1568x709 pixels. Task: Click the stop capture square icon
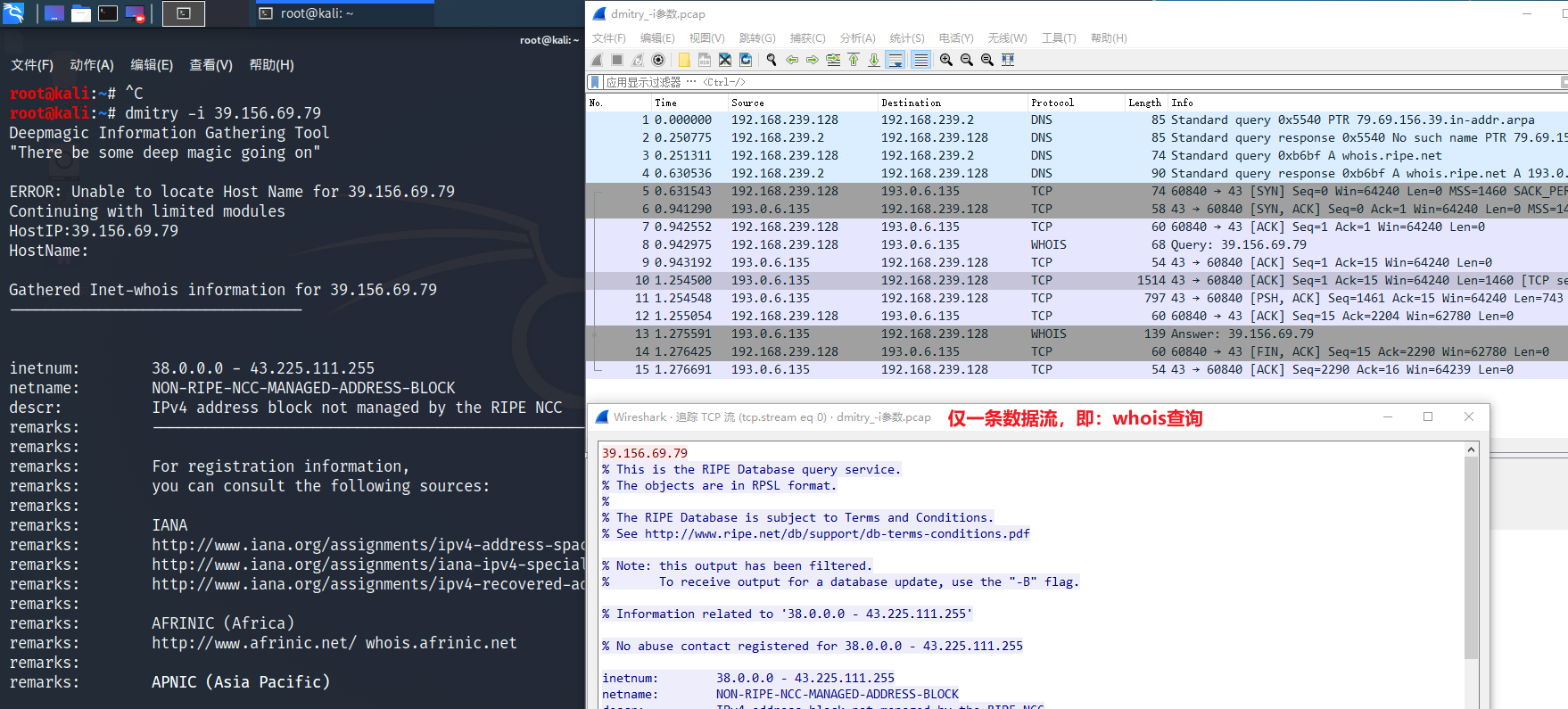coord(617,60)
